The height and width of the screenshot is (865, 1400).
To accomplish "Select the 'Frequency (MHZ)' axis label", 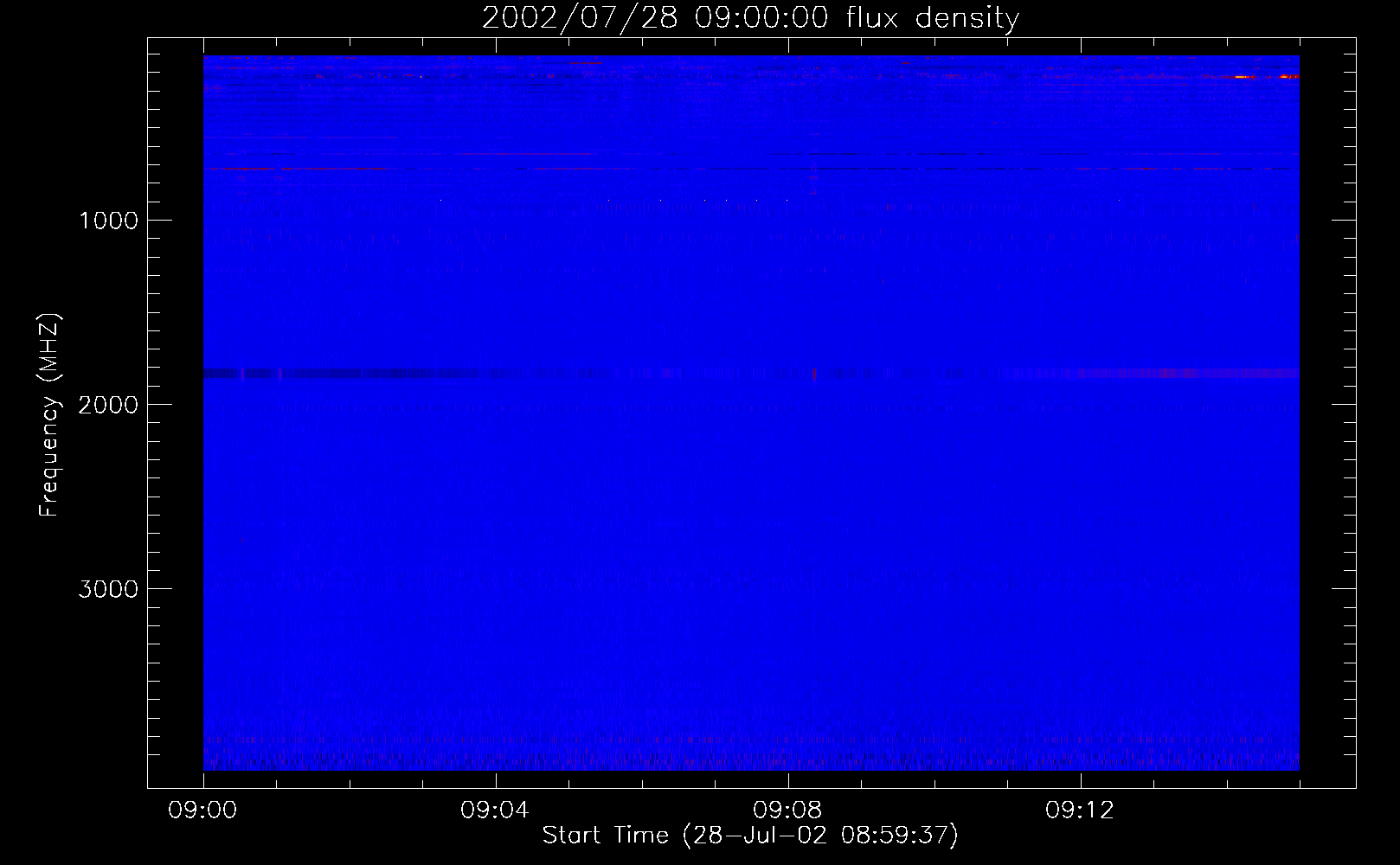I will [x=49, y=415].
